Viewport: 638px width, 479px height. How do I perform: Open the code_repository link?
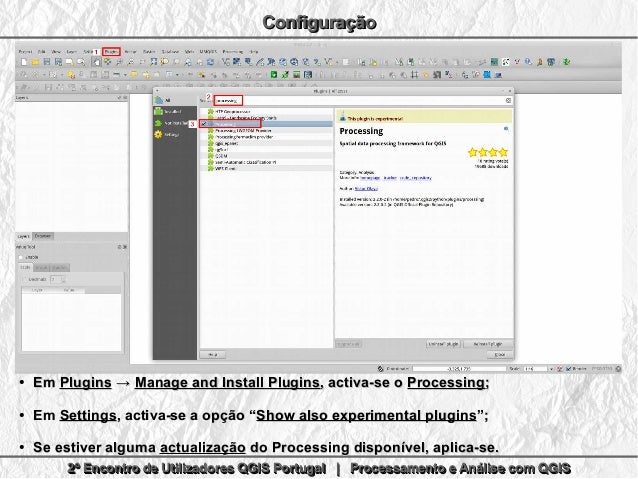pyautogui.click(x=415, y=178)
